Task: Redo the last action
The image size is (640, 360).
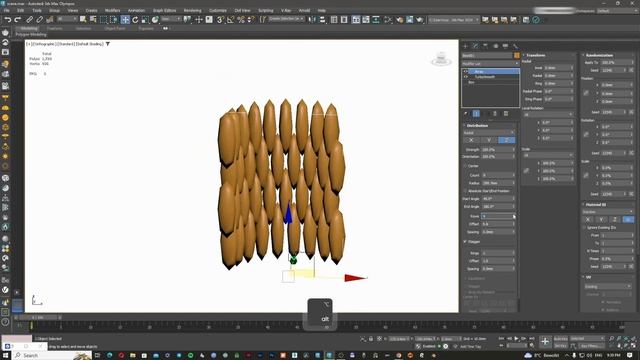Action: [x=18, y=20]
